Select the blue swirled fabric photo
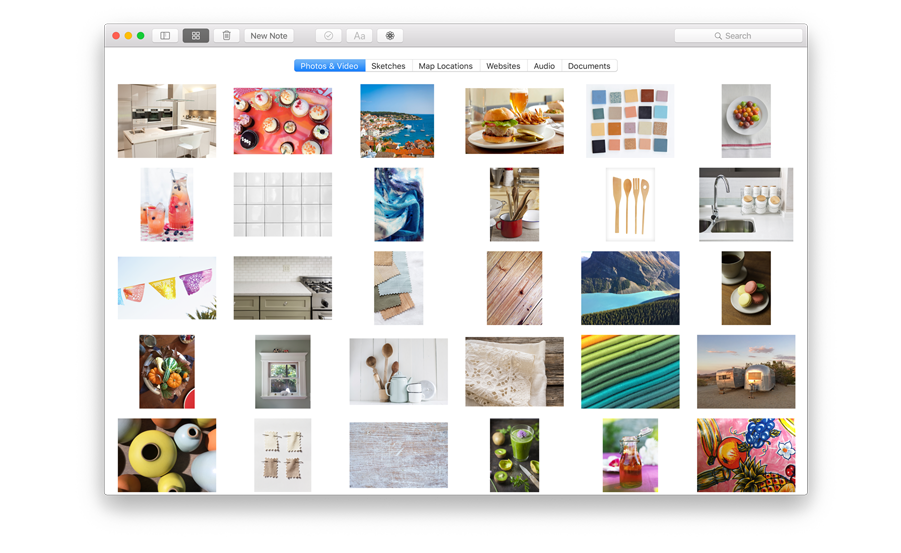 [x=399, y=205]
